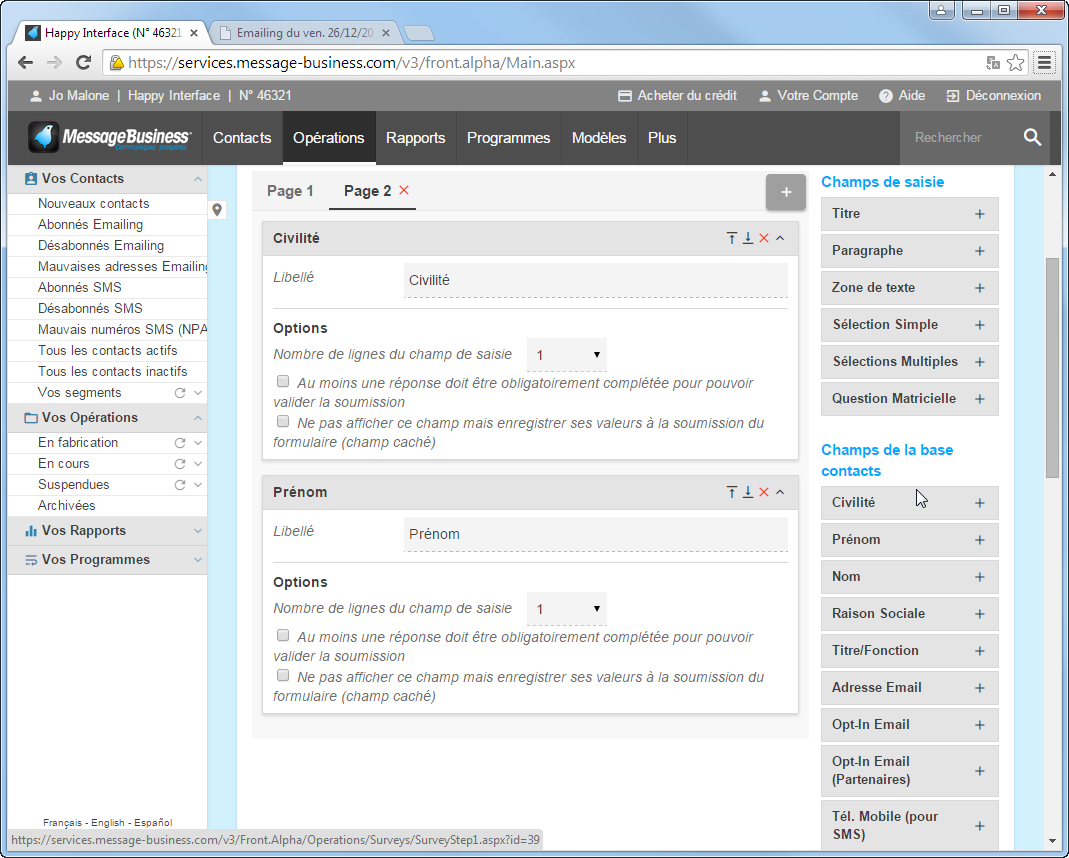The width and height of the screenshot is (1069, 858).
Task: Collapse the Prénom field panel
Action: point(780,492)
